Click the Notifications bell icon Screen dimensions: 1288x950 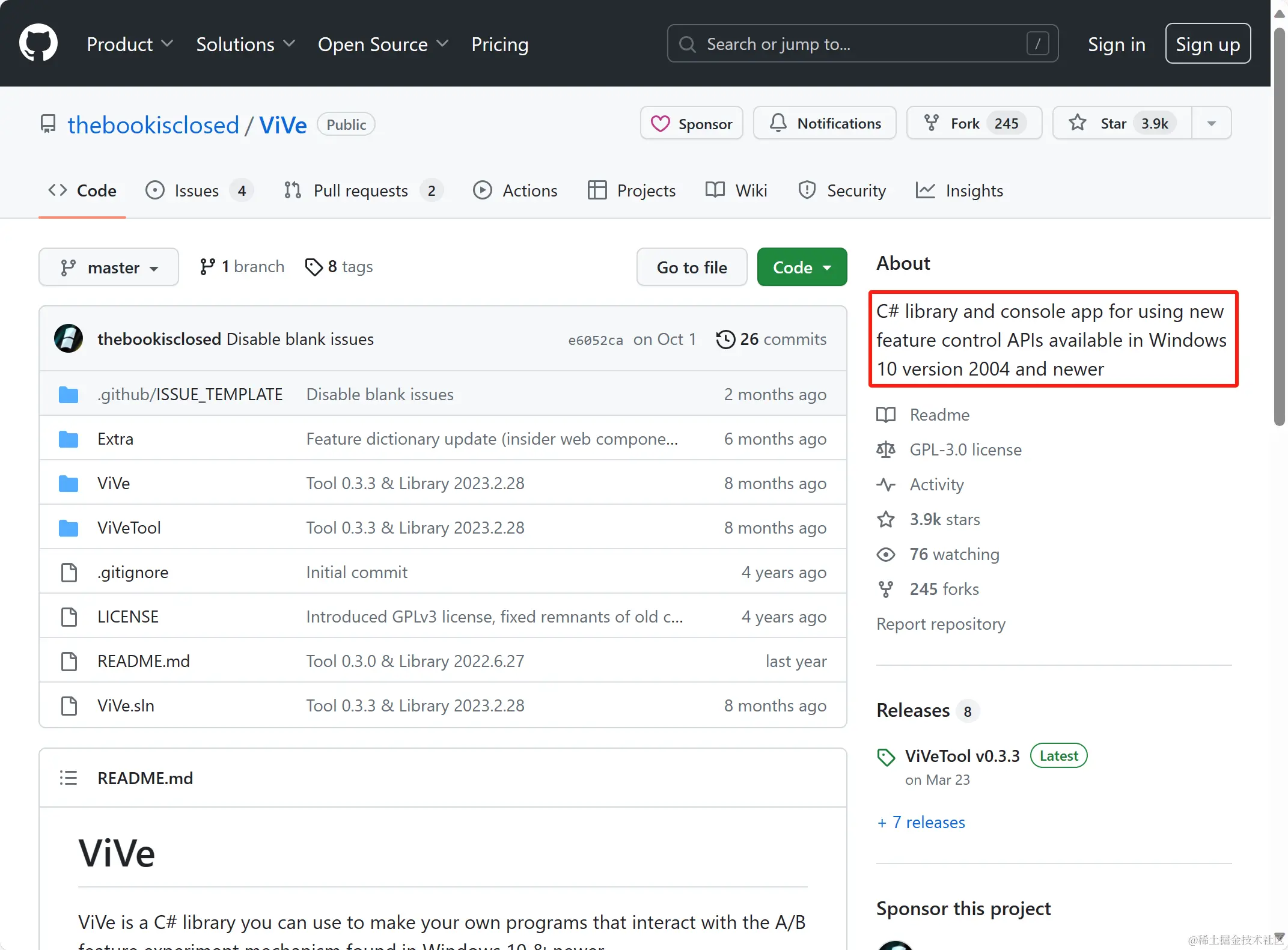coord(778,123)
